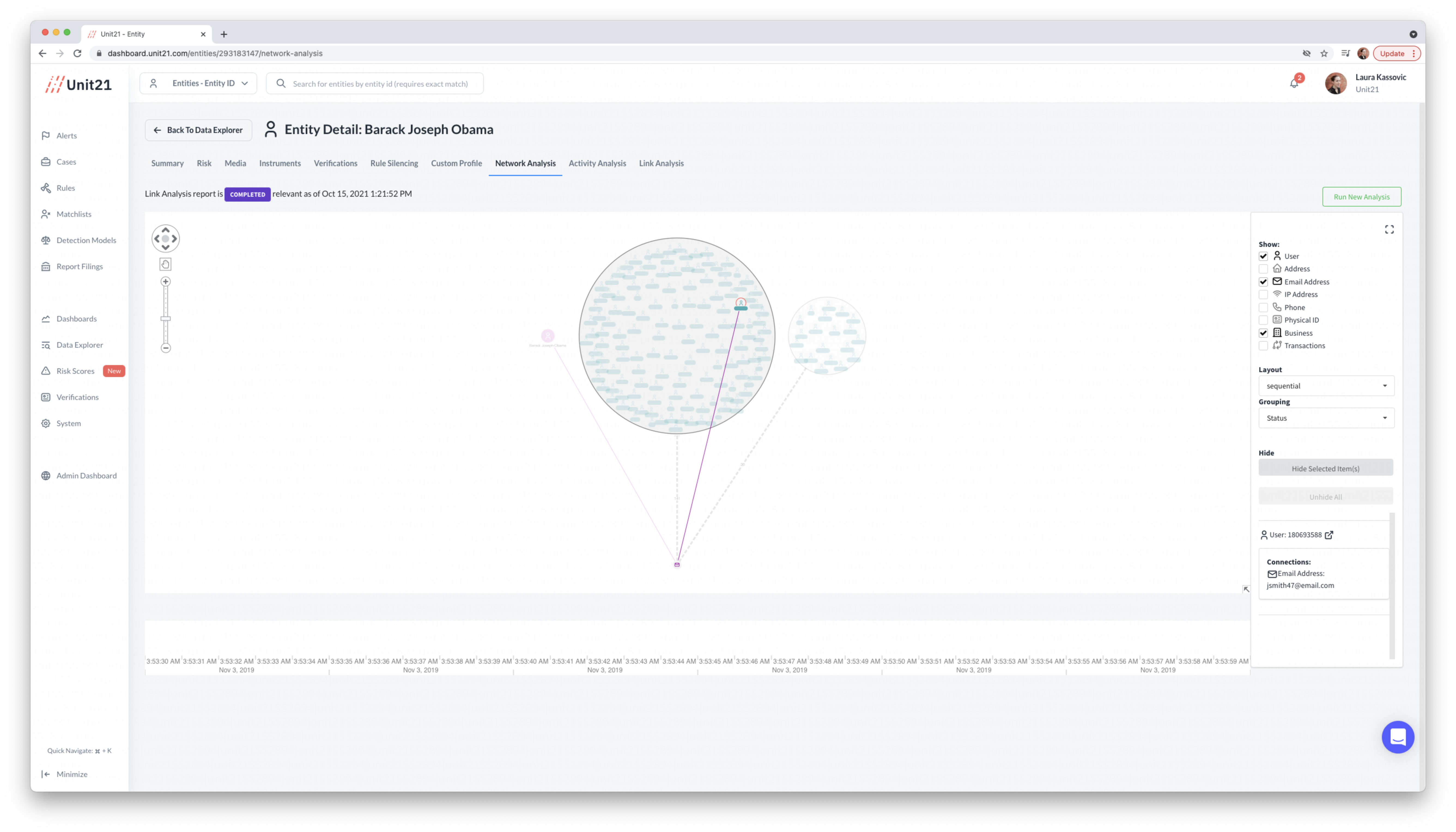Open the Layout sequential dropdown
Viewport: 1456px width, 832px height.
coord(1326,386)
